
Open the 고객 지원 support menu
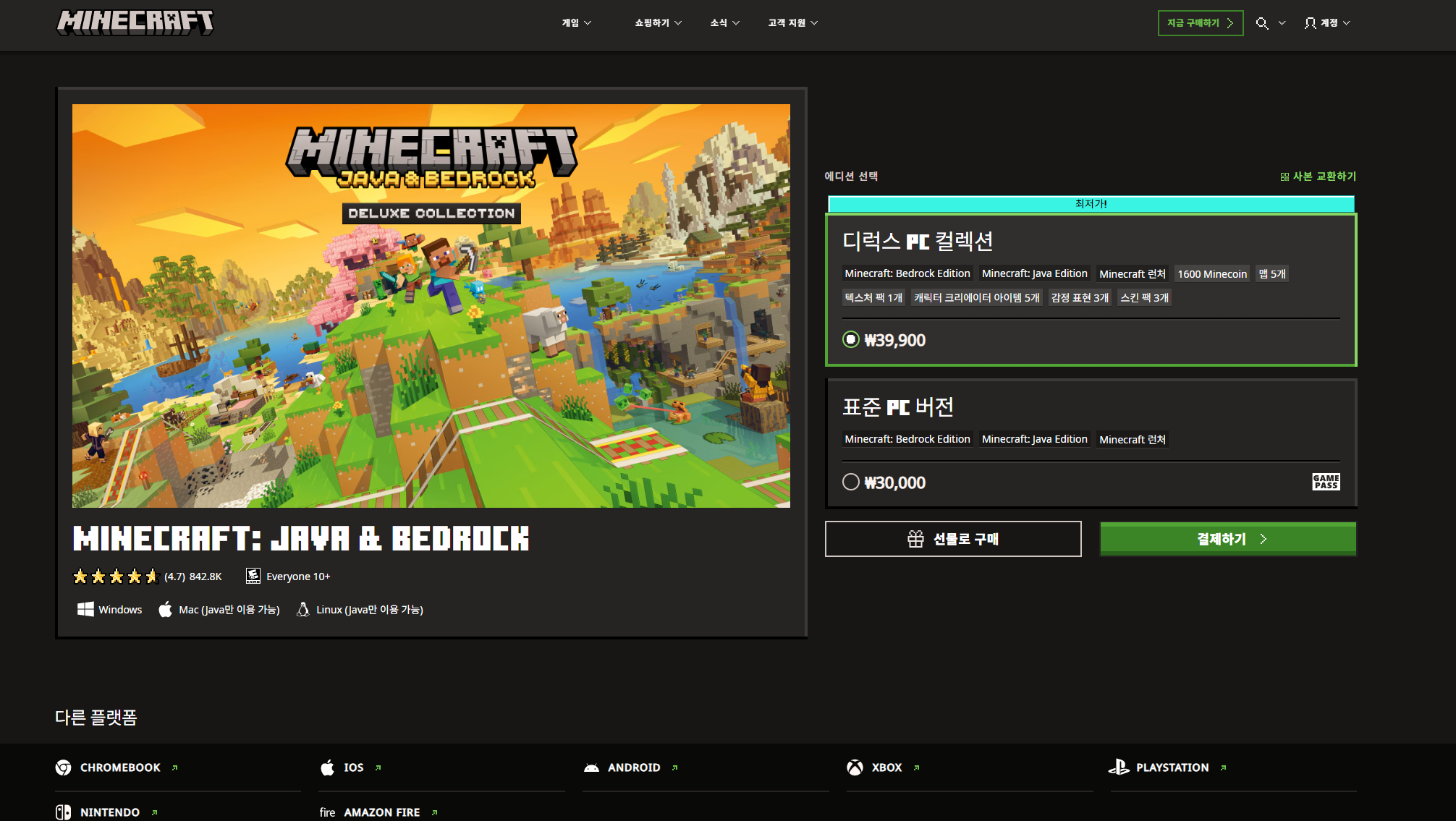coord(792,23)
